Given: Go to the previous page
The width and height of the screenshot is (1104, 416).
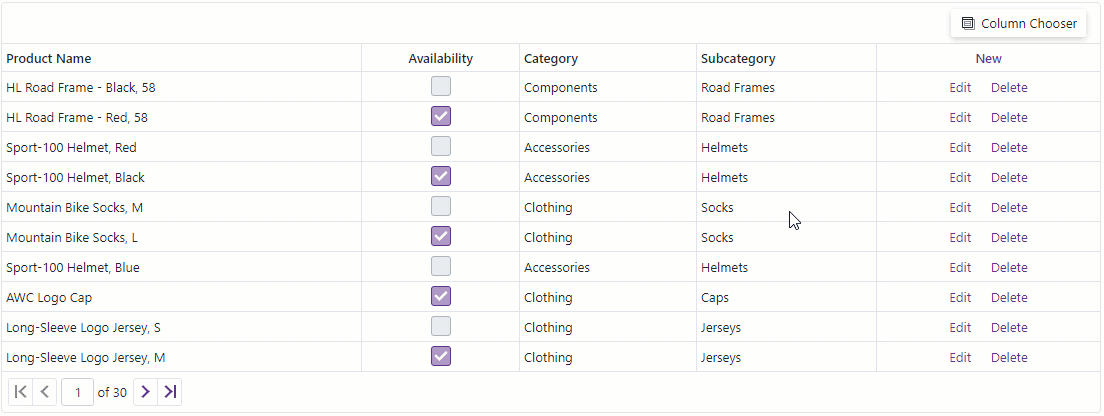Looking at the screenshot, I should tap(45, 392).
